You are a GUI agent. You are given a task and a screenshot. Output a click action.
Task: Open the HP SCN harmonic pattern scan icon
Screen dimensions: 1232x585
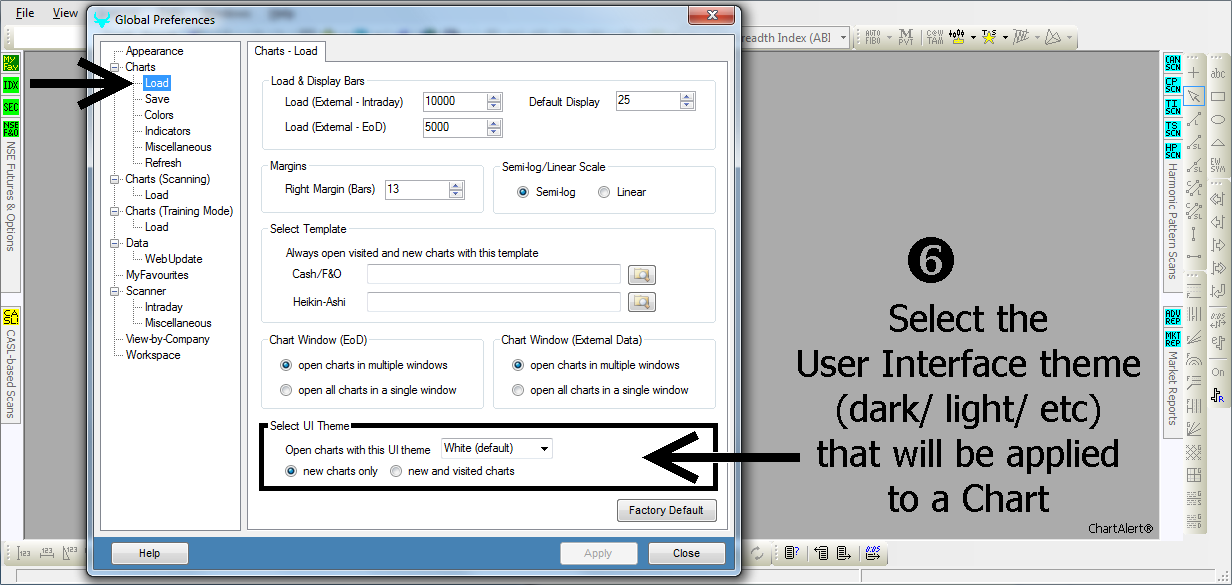[1173, 152]
